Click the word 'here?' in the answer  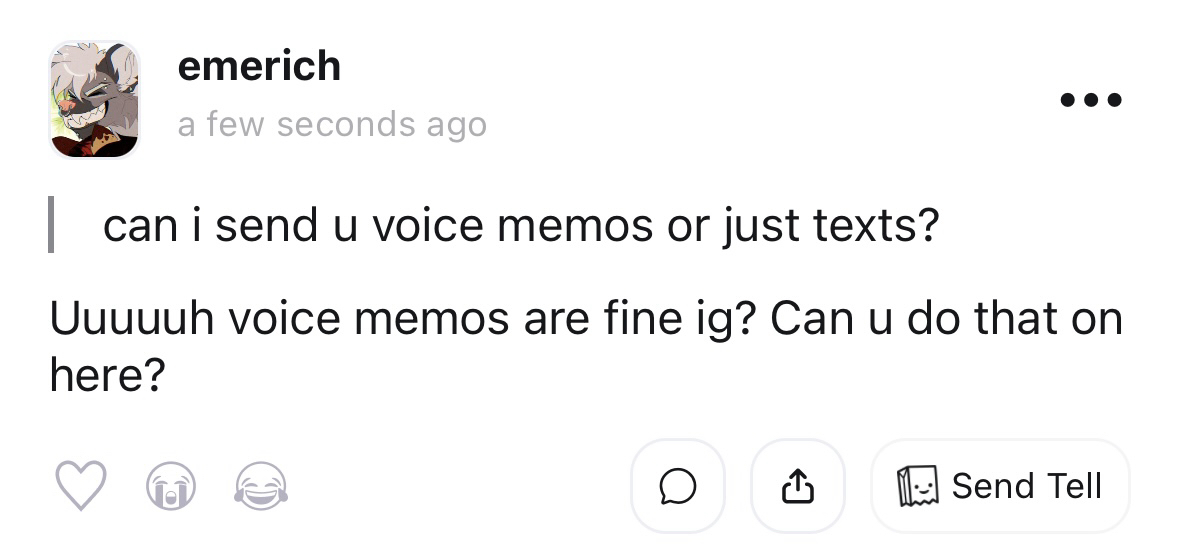106,375
